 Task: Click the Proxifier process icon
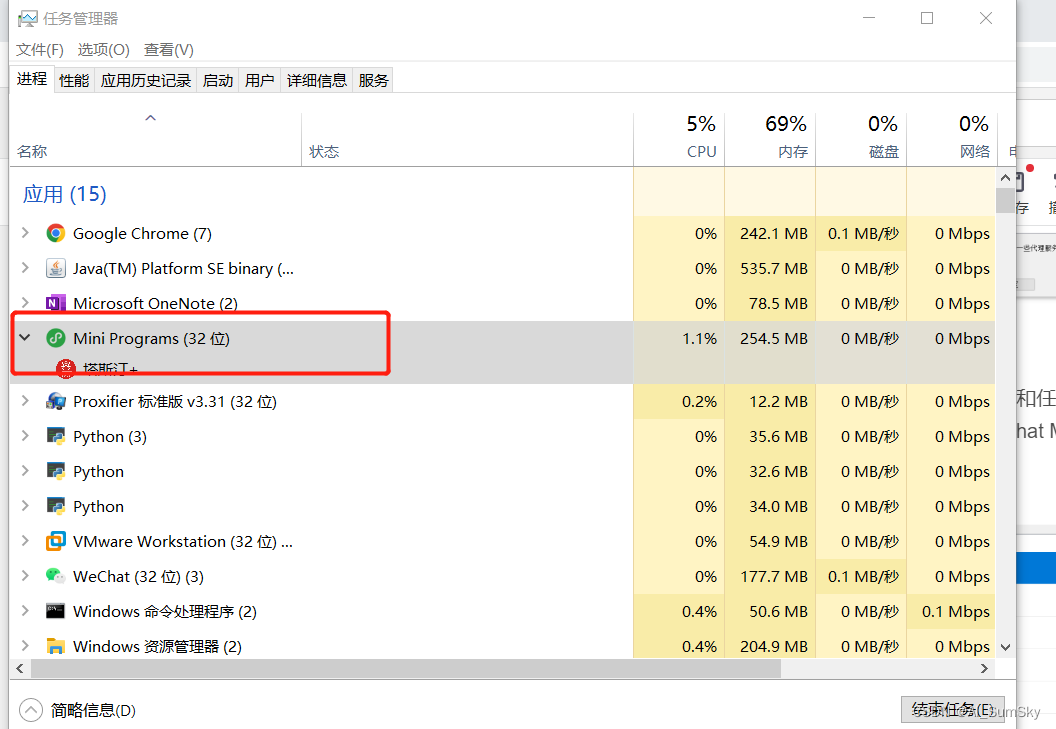point(55,402)
